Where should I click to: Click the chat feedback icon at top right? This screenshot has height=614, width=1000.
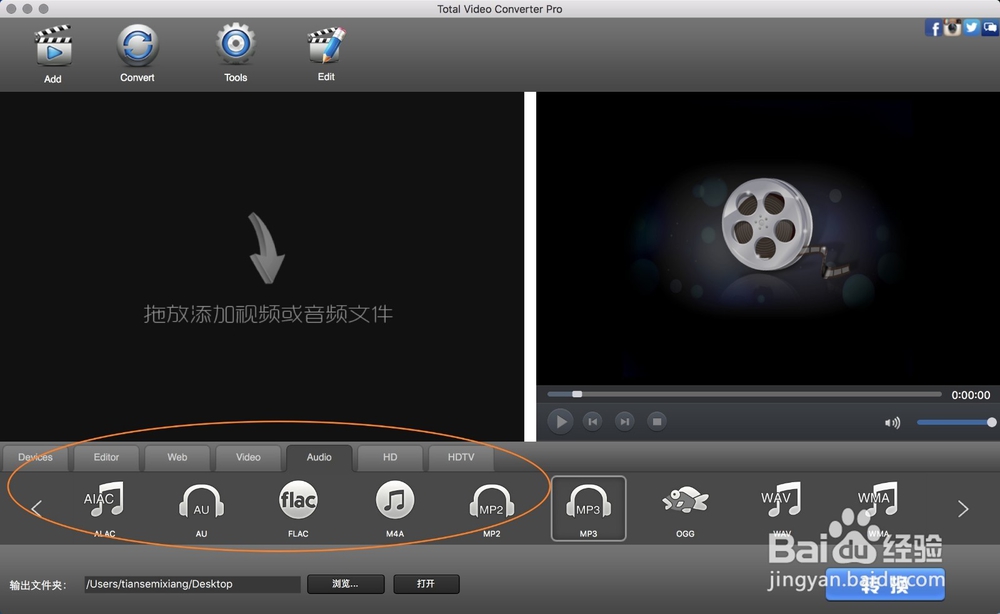click(x=990, y=27)
